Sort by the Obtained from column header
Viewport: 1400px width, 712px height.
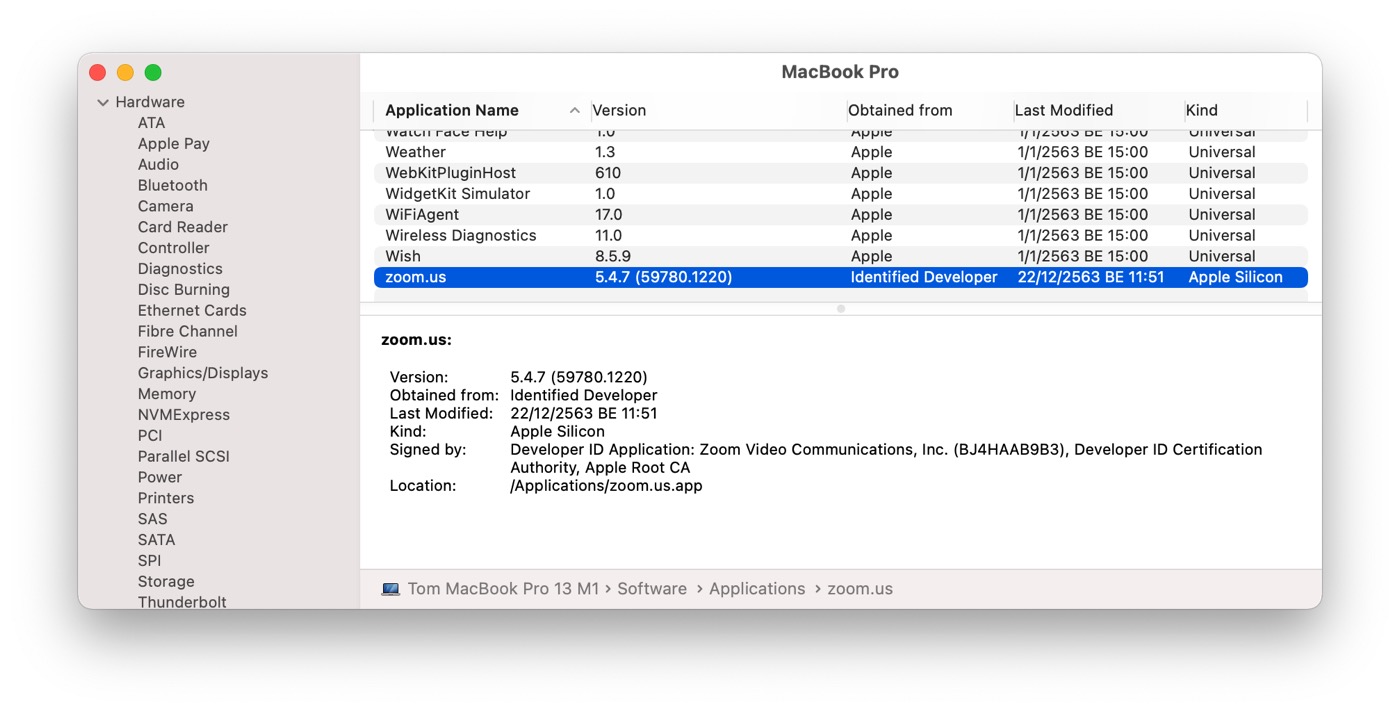899,110
